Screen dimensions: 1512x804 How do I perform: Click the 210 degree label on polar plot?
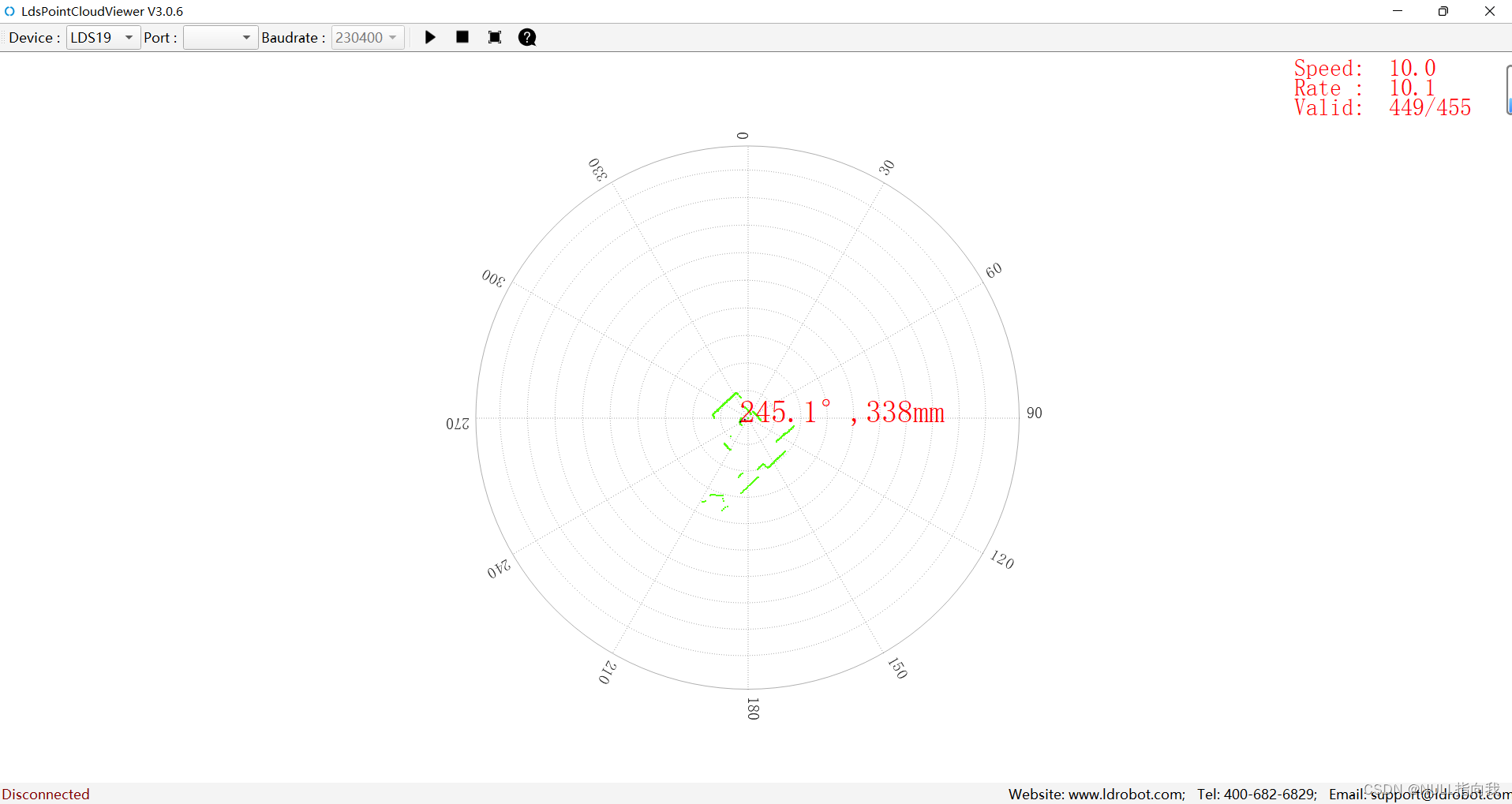click(x=607, y=672)
